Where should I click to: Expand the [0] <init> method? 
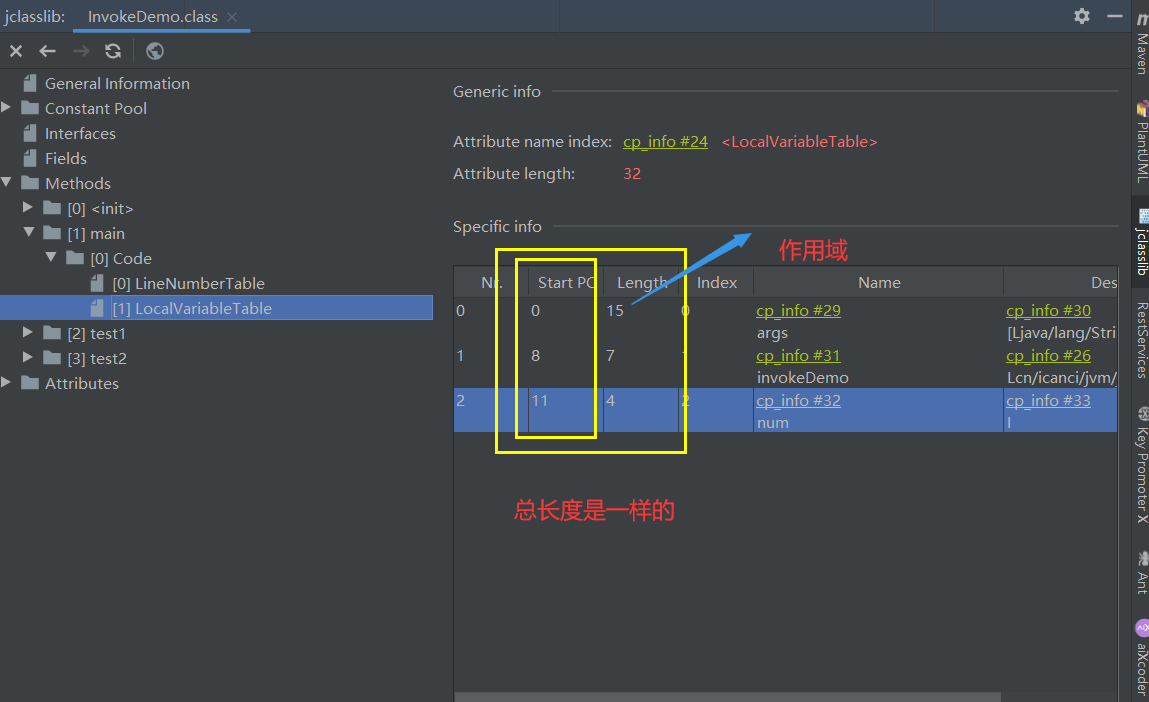pos(28,207)
